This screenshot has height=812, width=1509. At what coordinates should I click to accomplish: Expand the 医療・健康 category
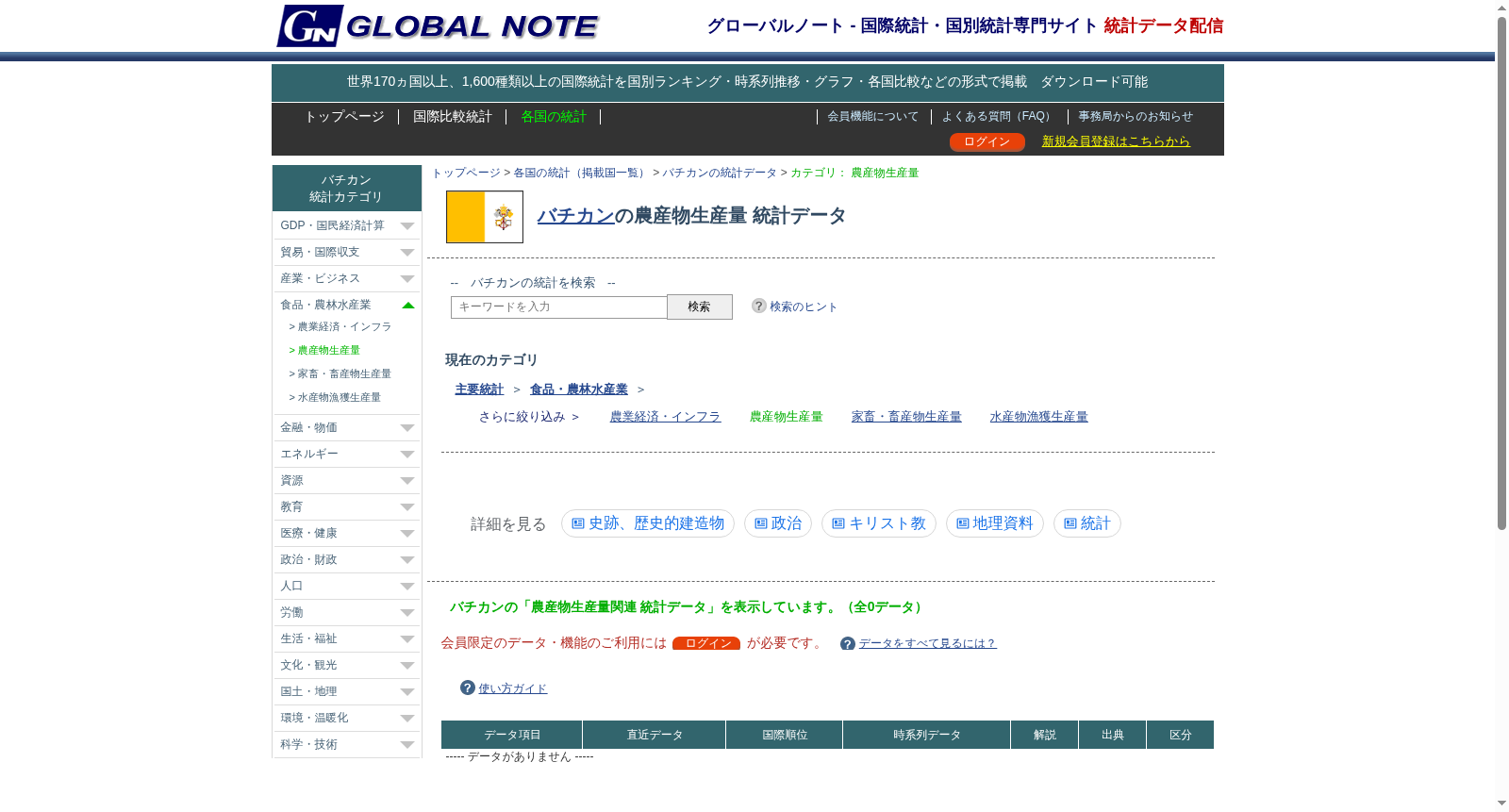click(347, 533)
